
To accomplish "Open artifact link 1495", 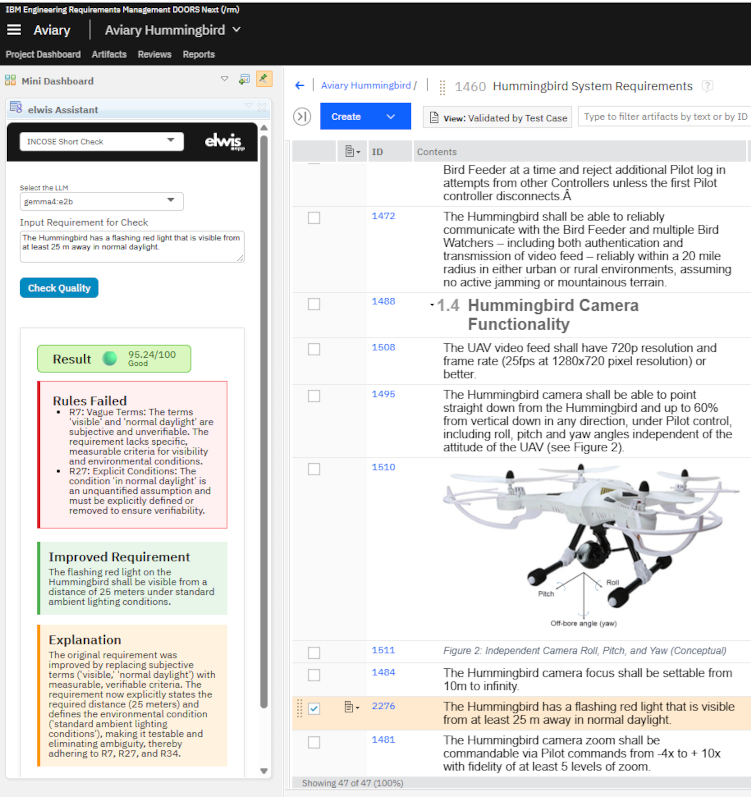I will tap(383, 394).
